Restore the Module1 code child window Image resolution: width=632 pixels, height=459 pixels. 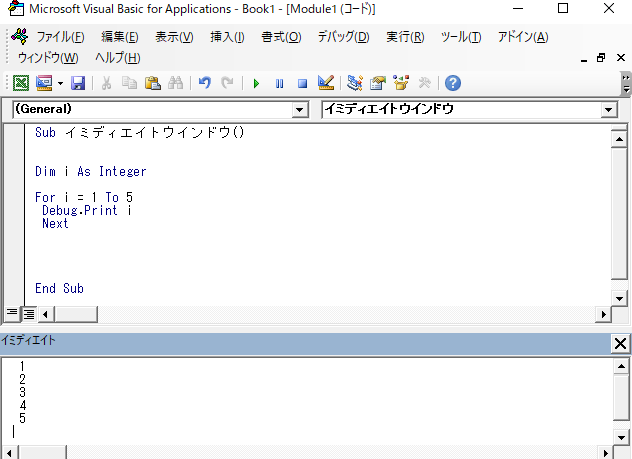[x=601, y=58]
